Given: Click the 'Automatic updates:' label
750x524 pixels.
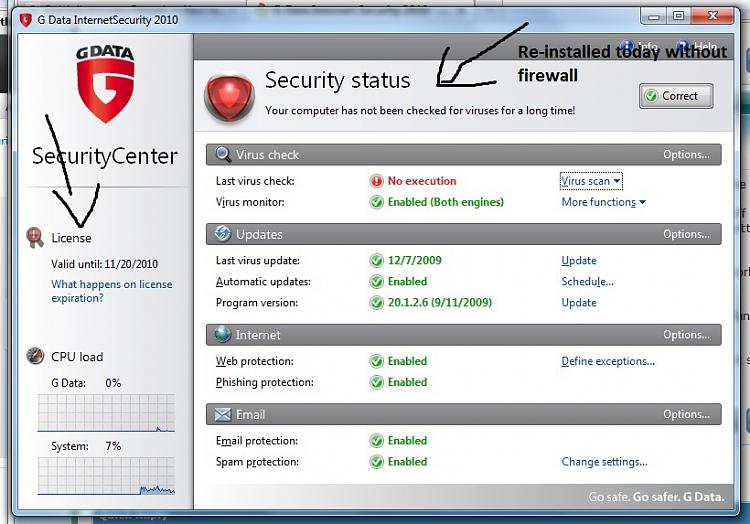Looking at the screenshot, I should coord(263,282).
